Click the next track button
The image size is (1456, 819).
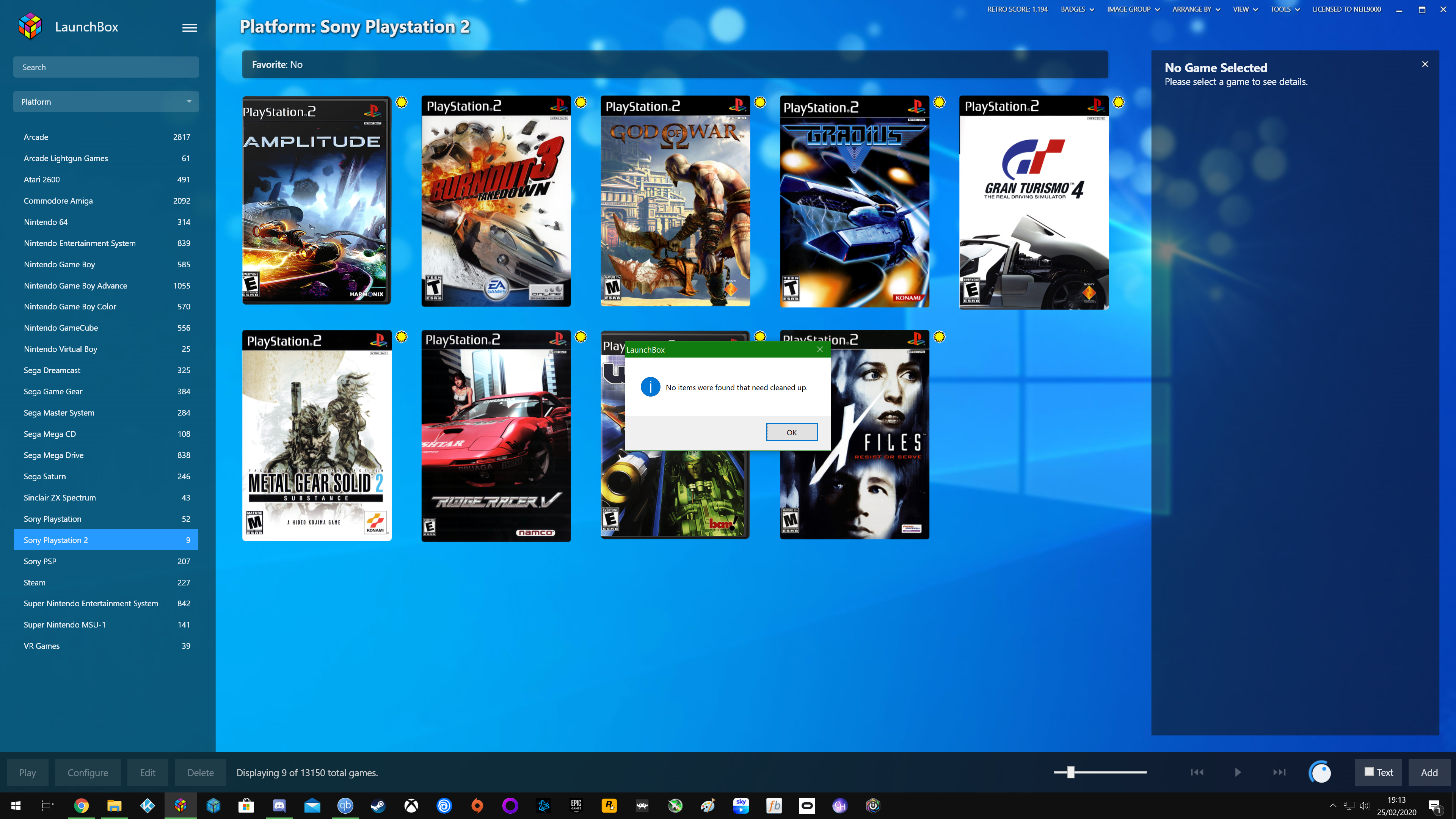point(1279,772)
